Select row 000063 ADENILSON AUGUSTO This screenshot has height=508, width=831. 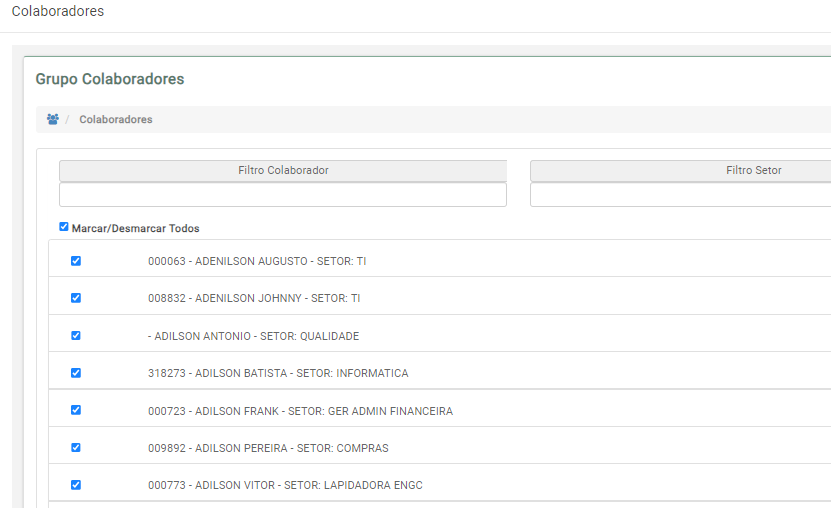coord(440,259)
